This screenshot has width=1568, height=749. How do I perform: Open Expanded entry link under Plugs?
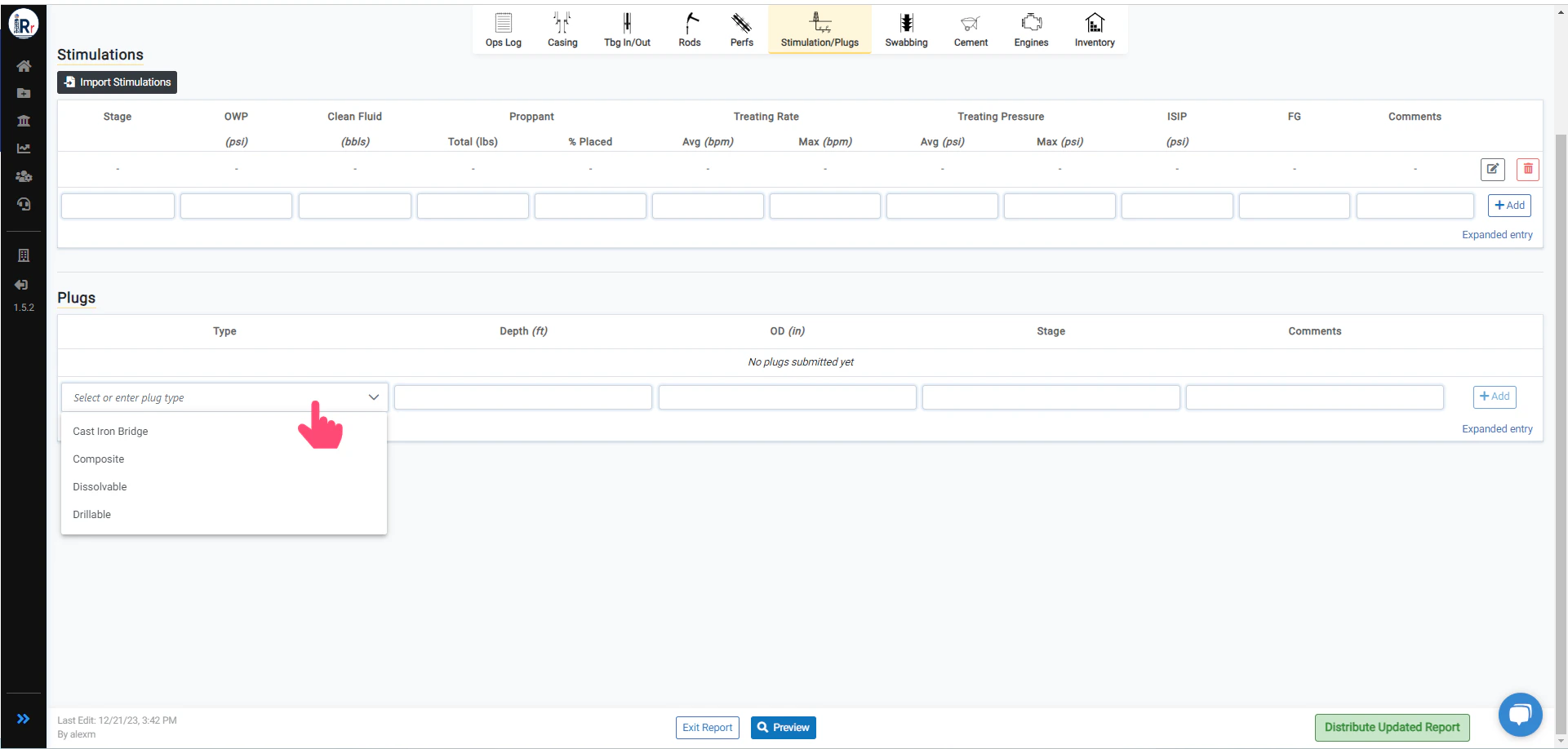[1497, 429]
